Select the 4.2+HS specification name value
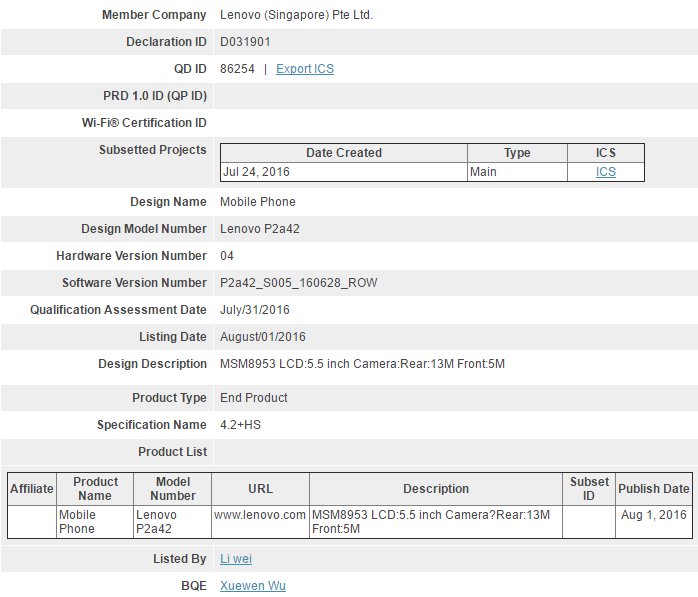Image resolution: width=698 pixels, height=597 pixels. [x=241, y=425]
